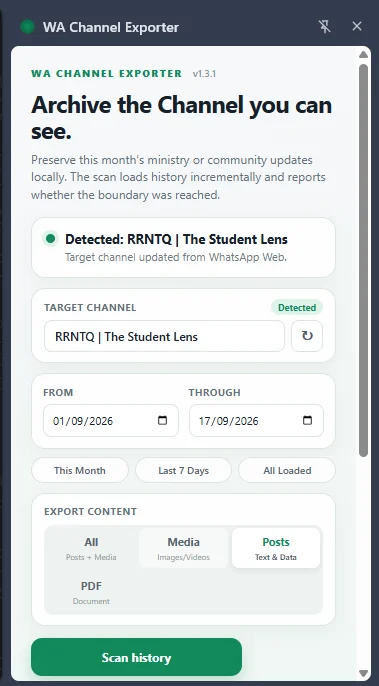
Task: Click 'Target channel updated from WhatsApp Web.' text
Action: pos(176,257)
